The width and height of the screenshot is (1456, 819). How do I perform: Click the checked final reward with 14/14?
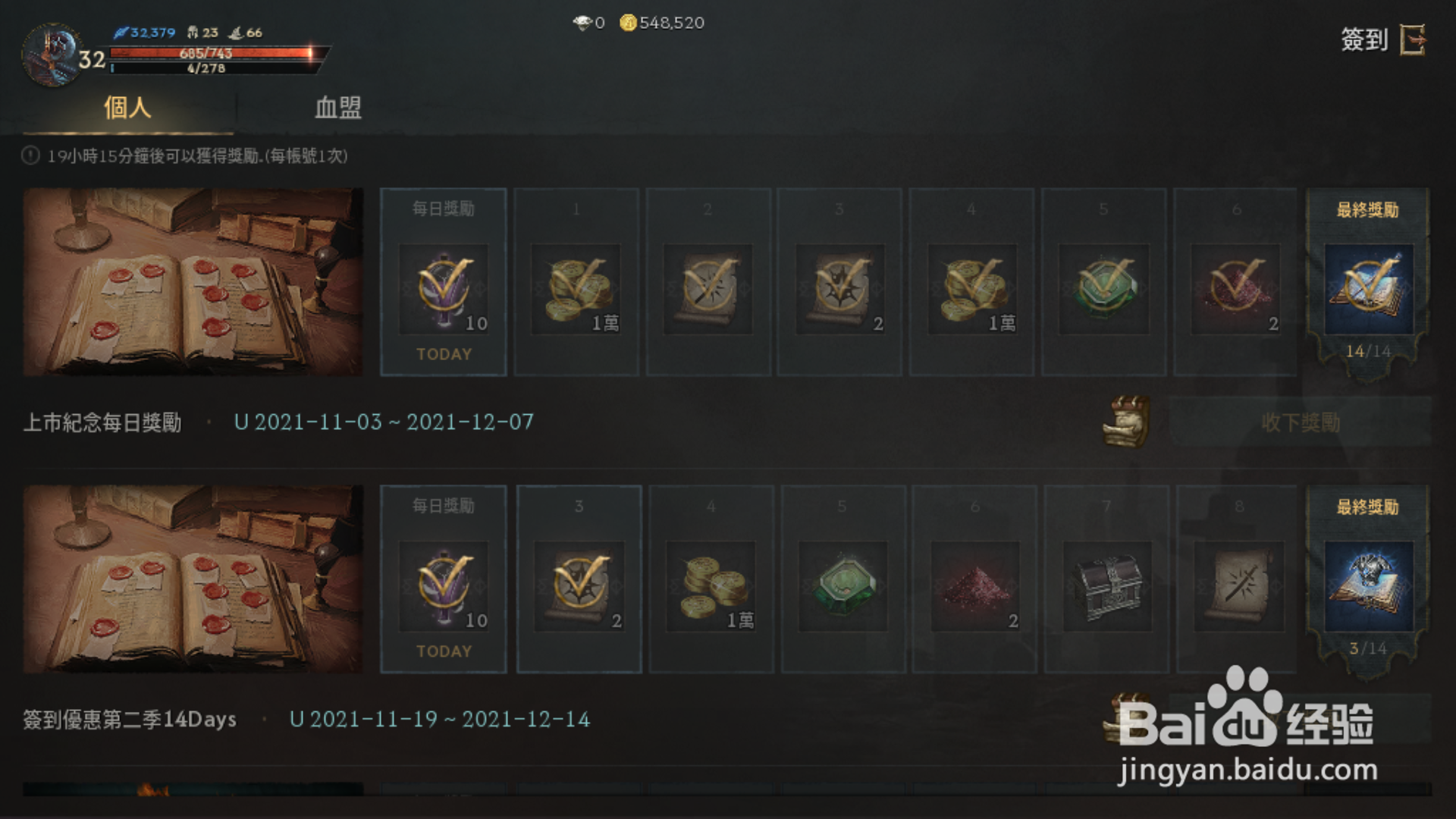(1368, 289)
